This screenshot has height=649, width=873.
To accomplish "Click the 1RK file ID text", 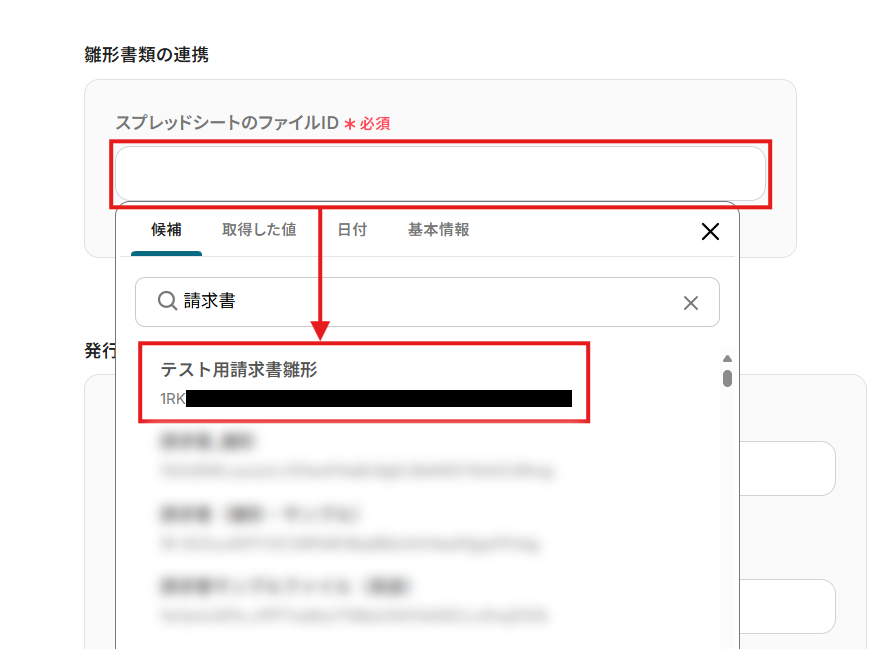I will point(173,399).
